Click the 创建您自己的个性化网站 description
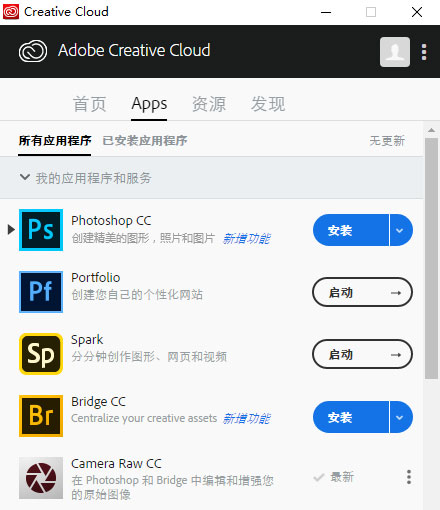The width and height of the screenshot is (440, 510). click(137, 295)
